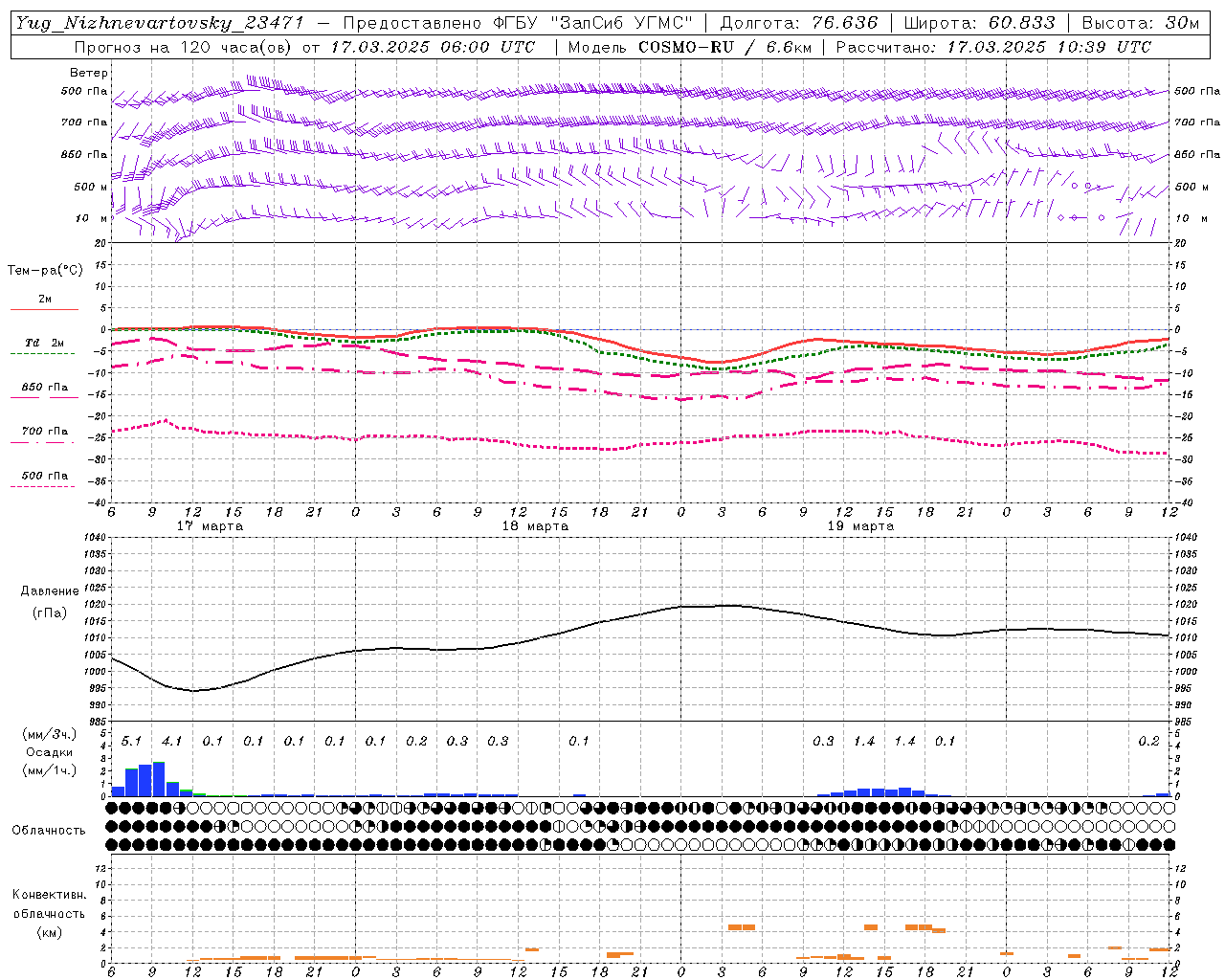Viewport: 1225px width, 980px height.
Task: Click the Td 2м dew point legend label
Action: click(44, 343)
